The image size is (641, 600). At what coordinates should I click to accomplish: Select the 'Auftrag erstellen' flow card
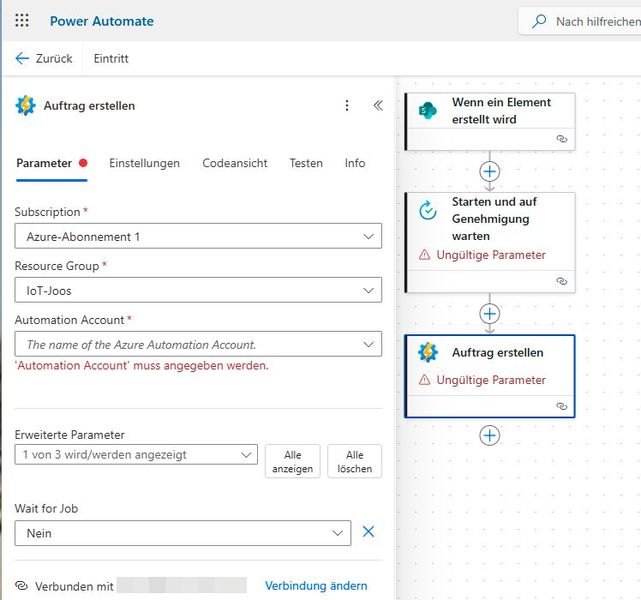pyautogui.click(x=490, y=376)
